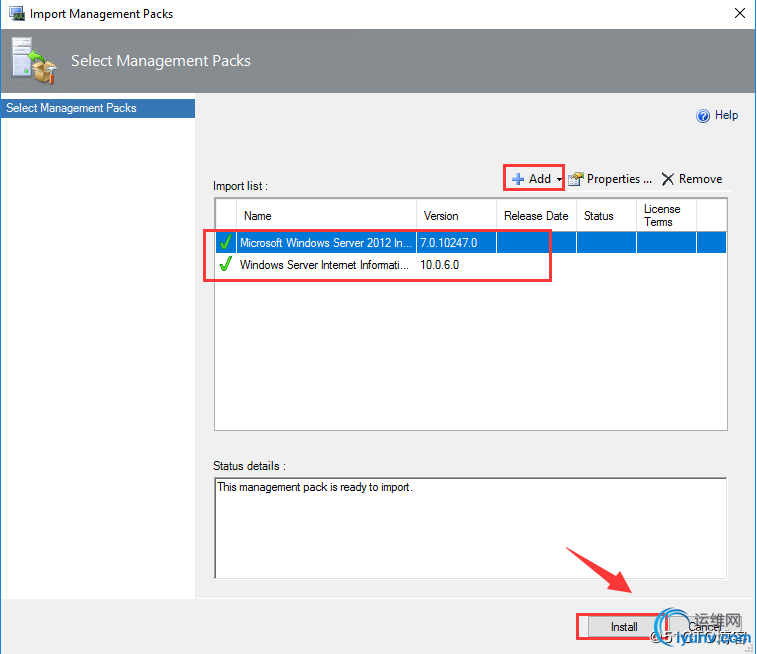The width and height of the screenshot is (757, 654).
Task: Click the management pack wizard header icon
Action: [34, 61]
